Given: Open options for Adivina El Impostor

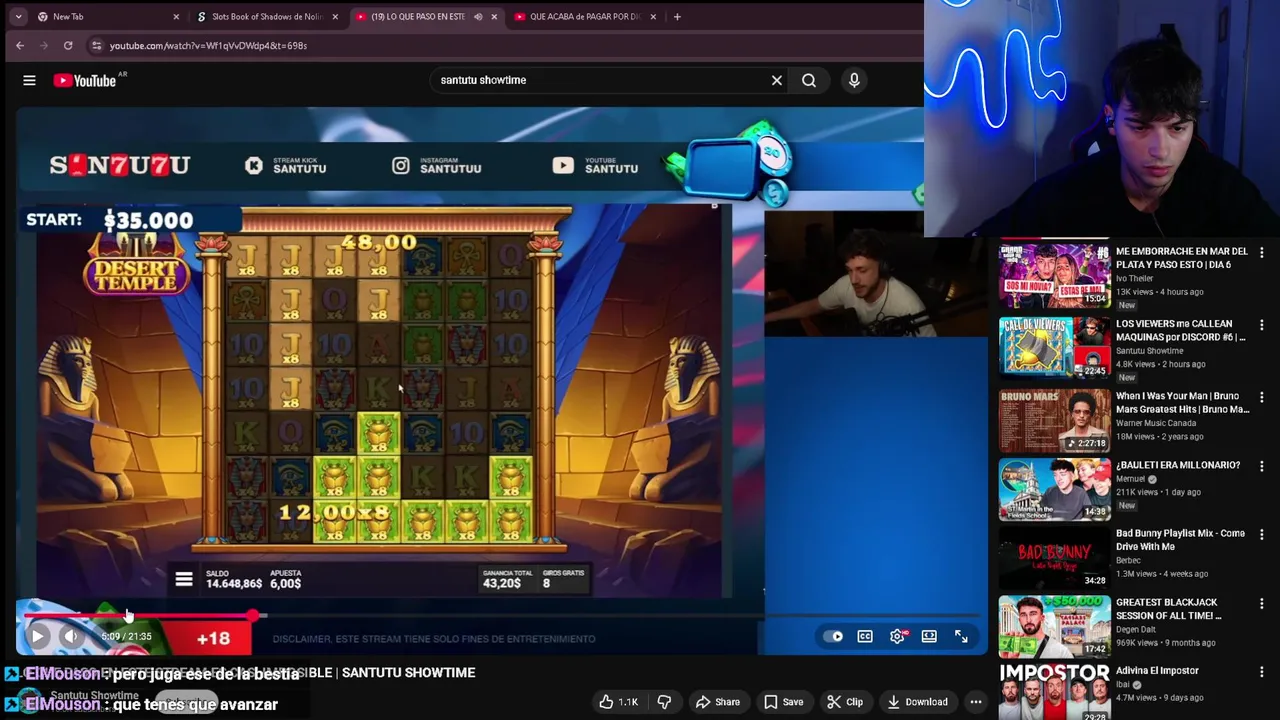Looking at the screenshot, I should click(1261, 672).
